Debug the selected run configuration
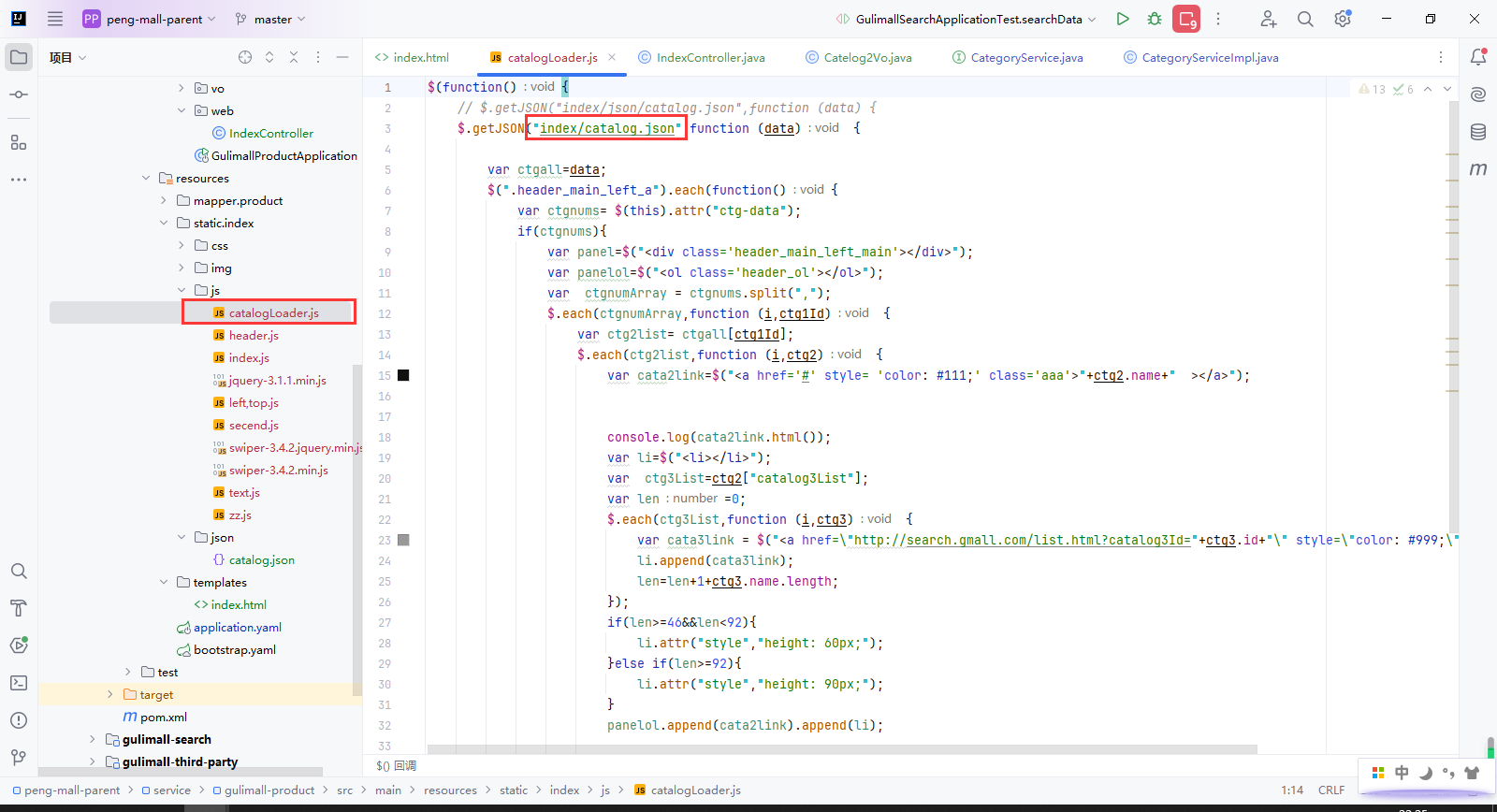The width and height of the screenshot is (1497, 812). (x=1155, y=19)
